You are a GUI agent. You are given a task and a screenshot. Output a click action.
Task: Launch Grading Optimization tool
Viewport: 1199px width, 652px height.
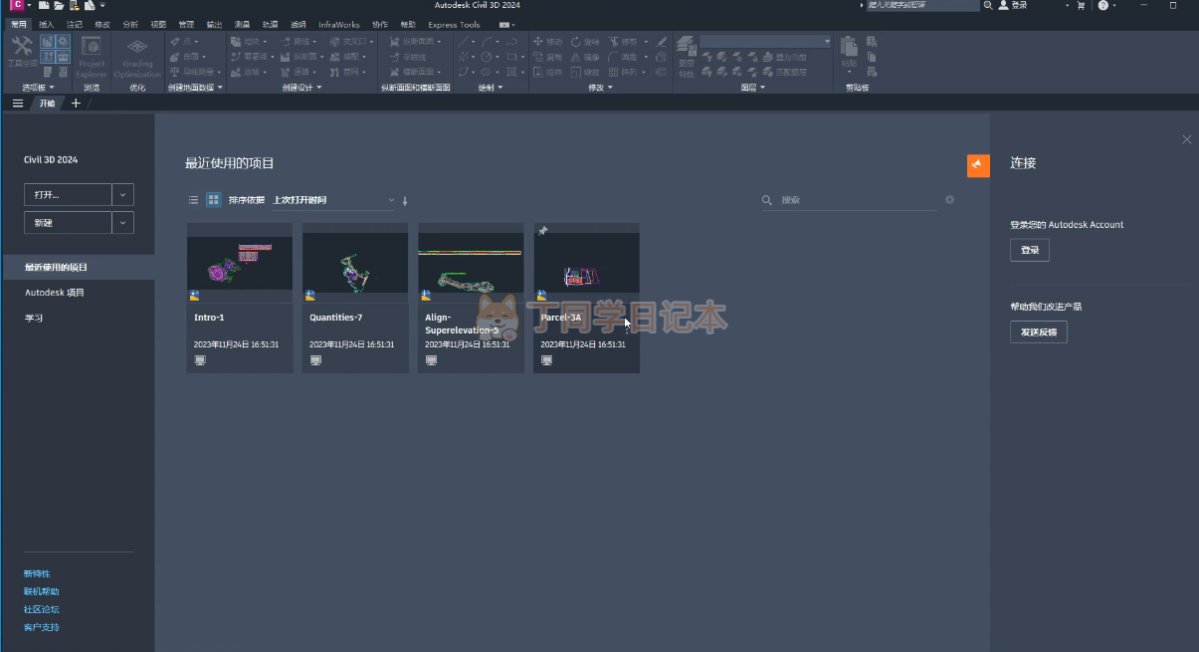137,56
